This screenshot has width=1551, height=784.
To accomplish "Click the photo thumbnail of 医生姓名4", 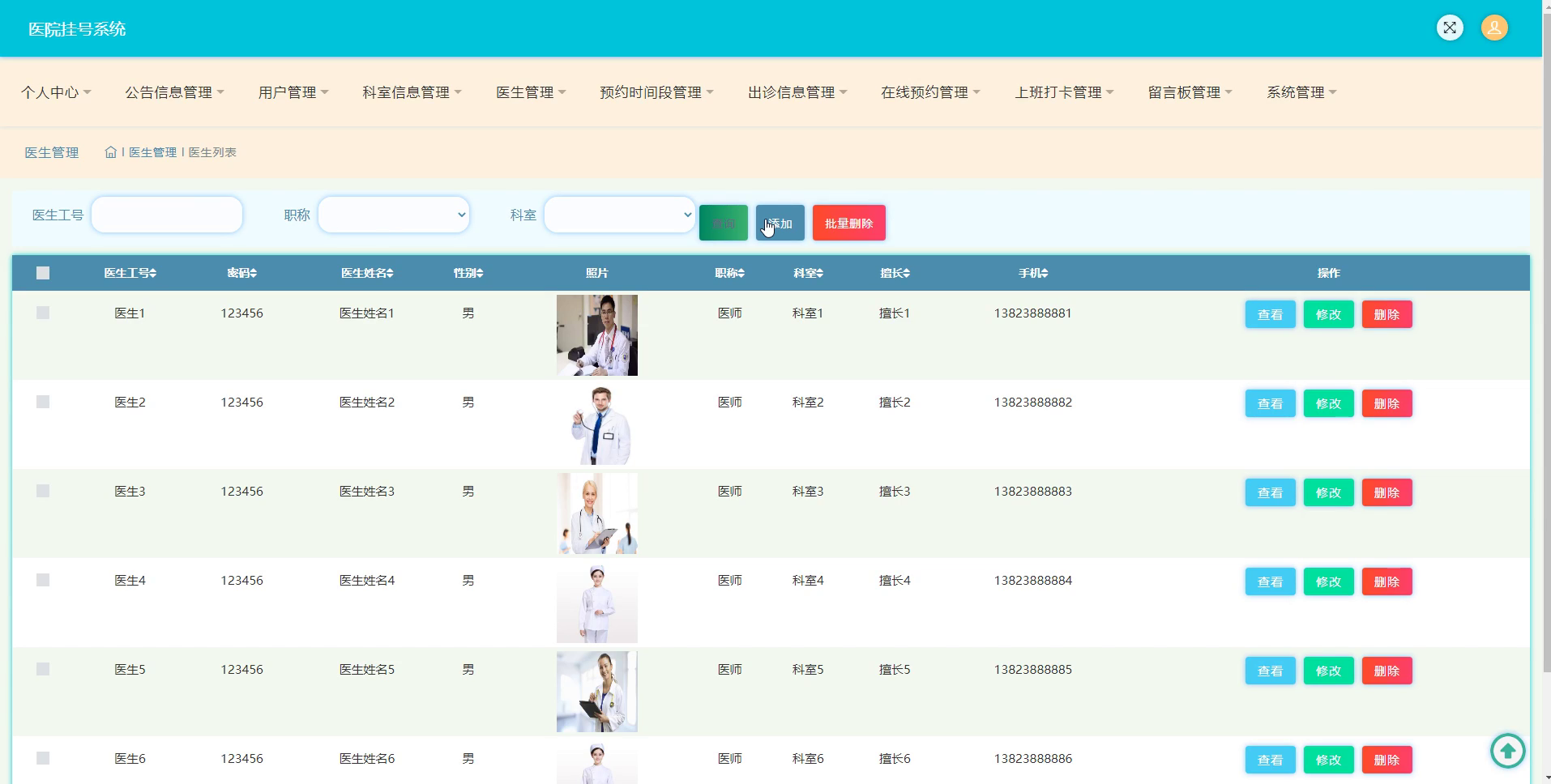I will [597, 603].
